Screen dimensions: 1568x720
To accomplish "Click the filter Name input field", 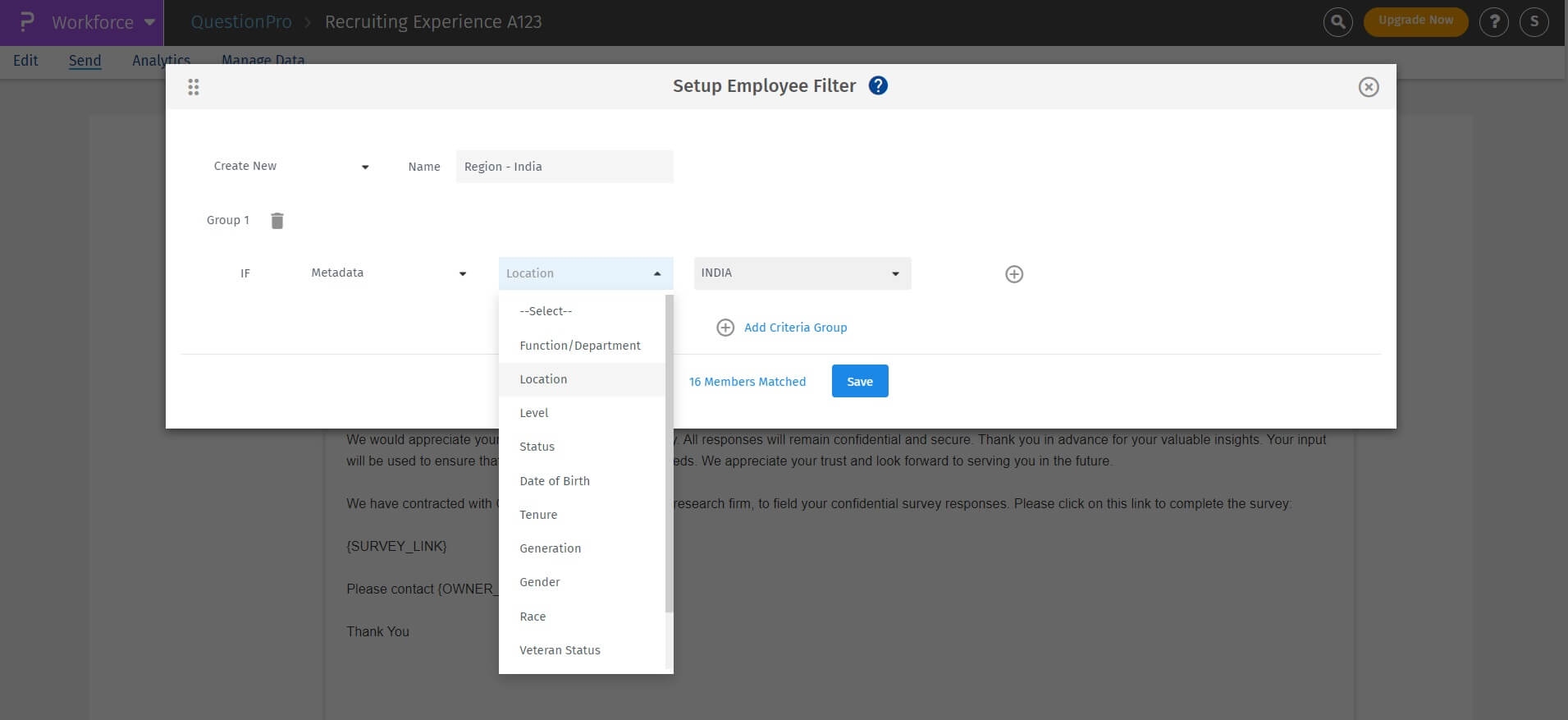I will pos(565,167).
